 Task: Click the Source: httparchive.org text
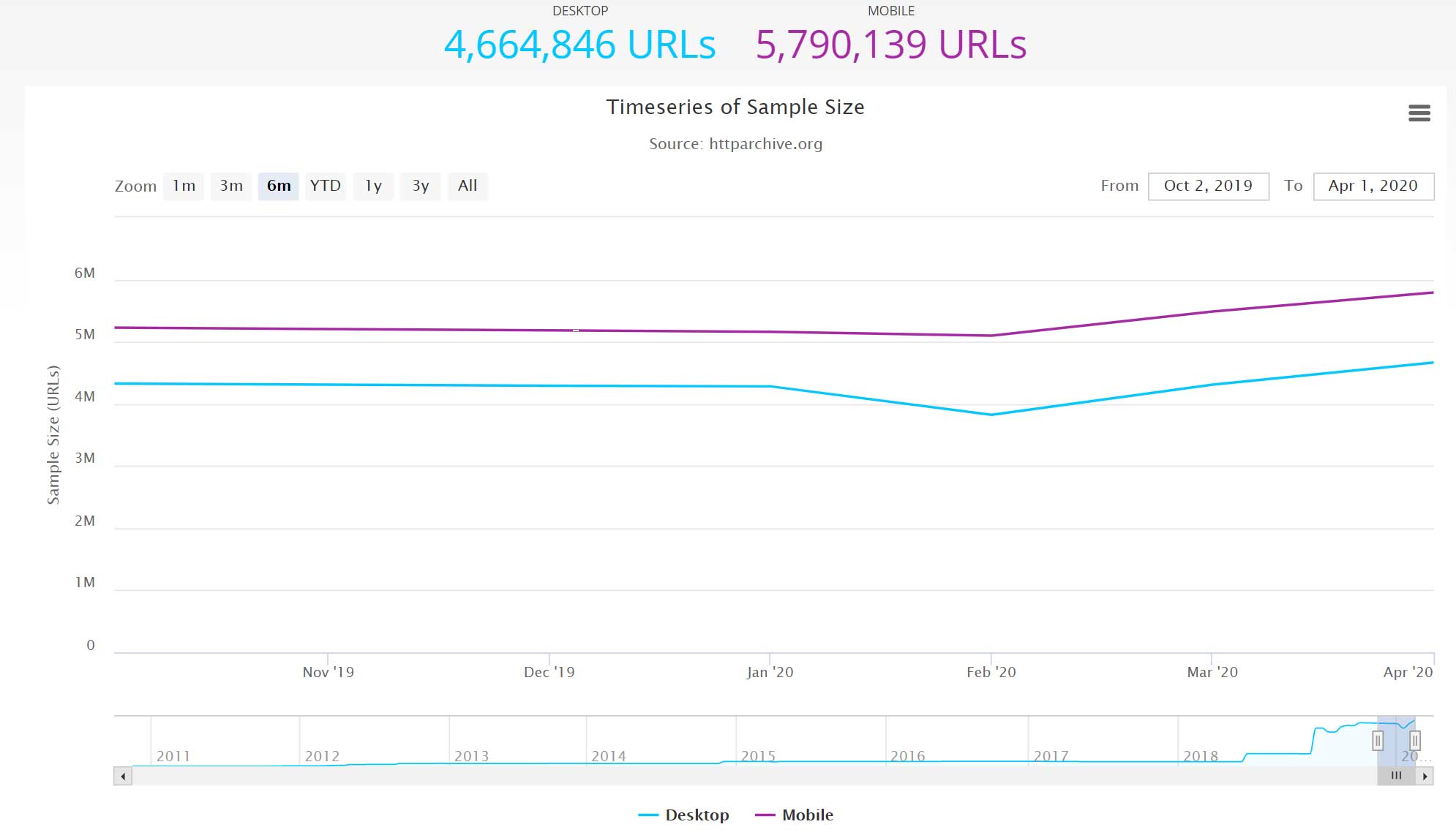pyautogui.click(x=735, y=143)
